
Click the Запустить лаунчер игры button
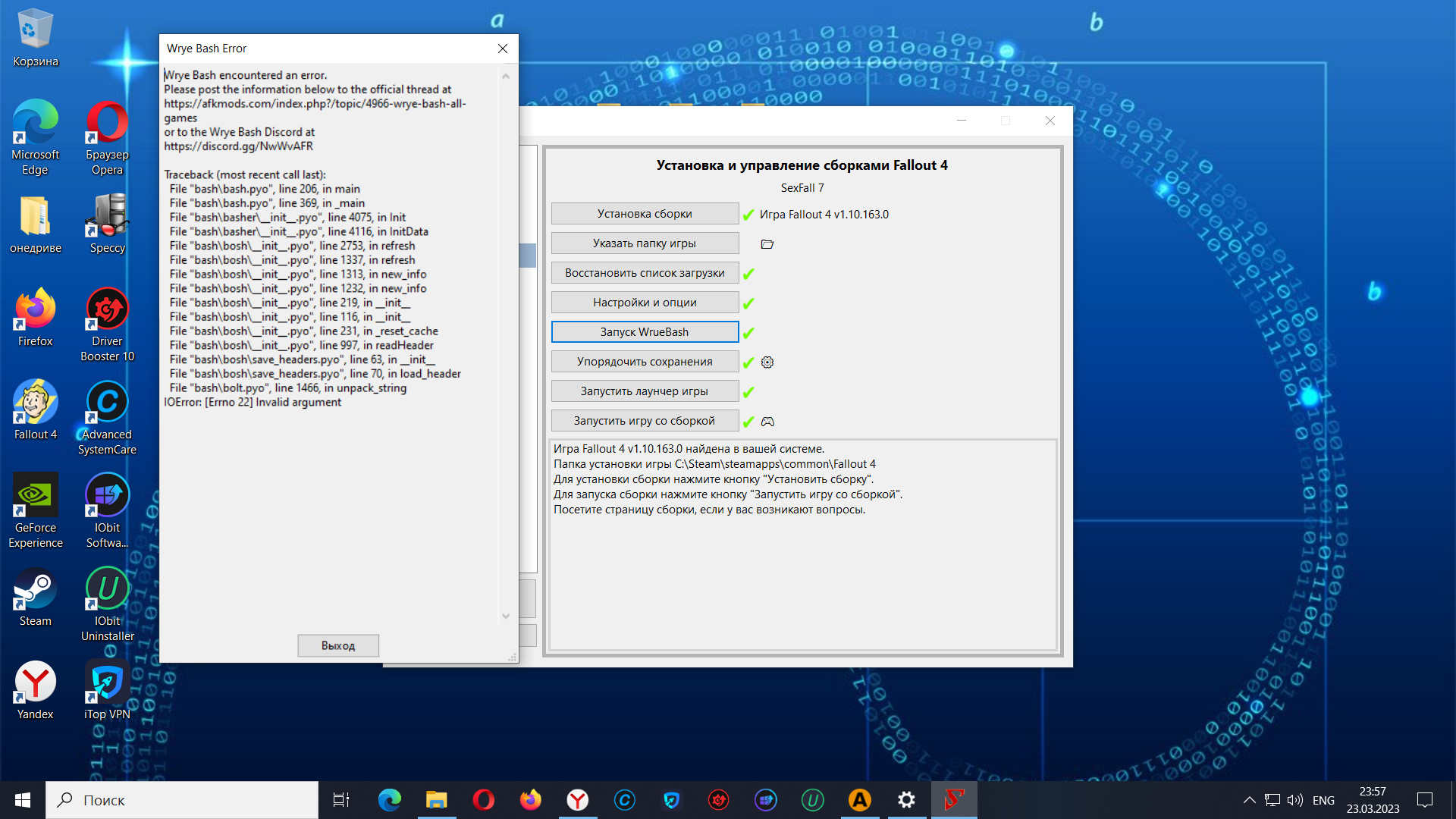pyautogui.click(x=645, y=391)
